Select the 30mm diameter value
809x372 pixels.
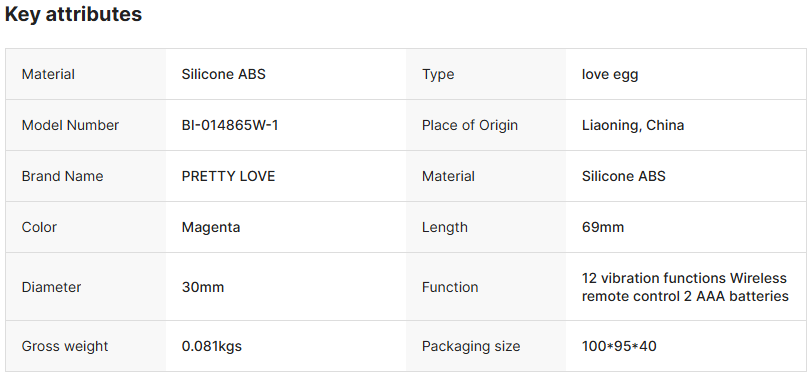(203, 287)
